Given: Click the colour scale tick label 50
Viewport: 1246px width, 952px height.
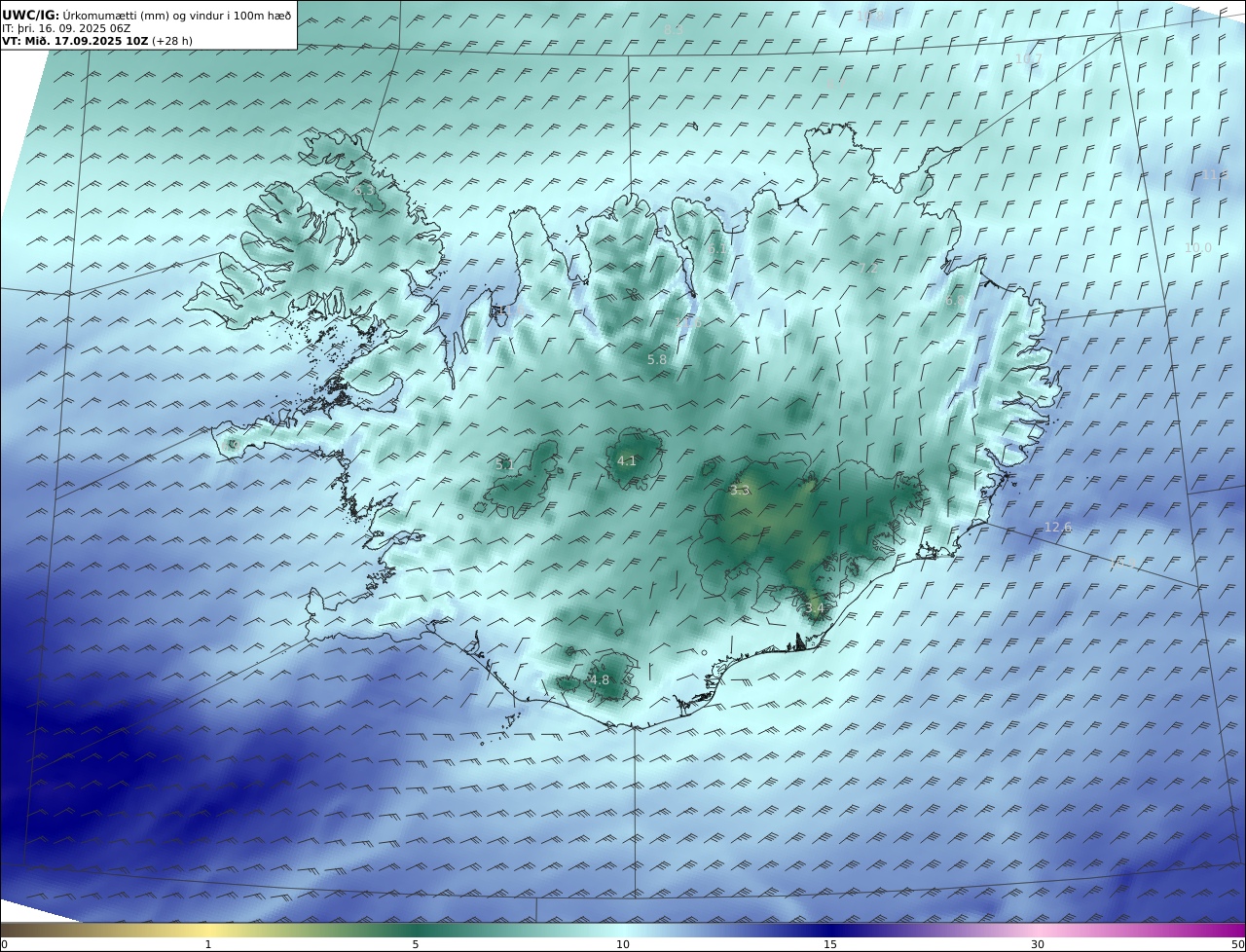Looking at the screenshot, I should pos(1237,944).
